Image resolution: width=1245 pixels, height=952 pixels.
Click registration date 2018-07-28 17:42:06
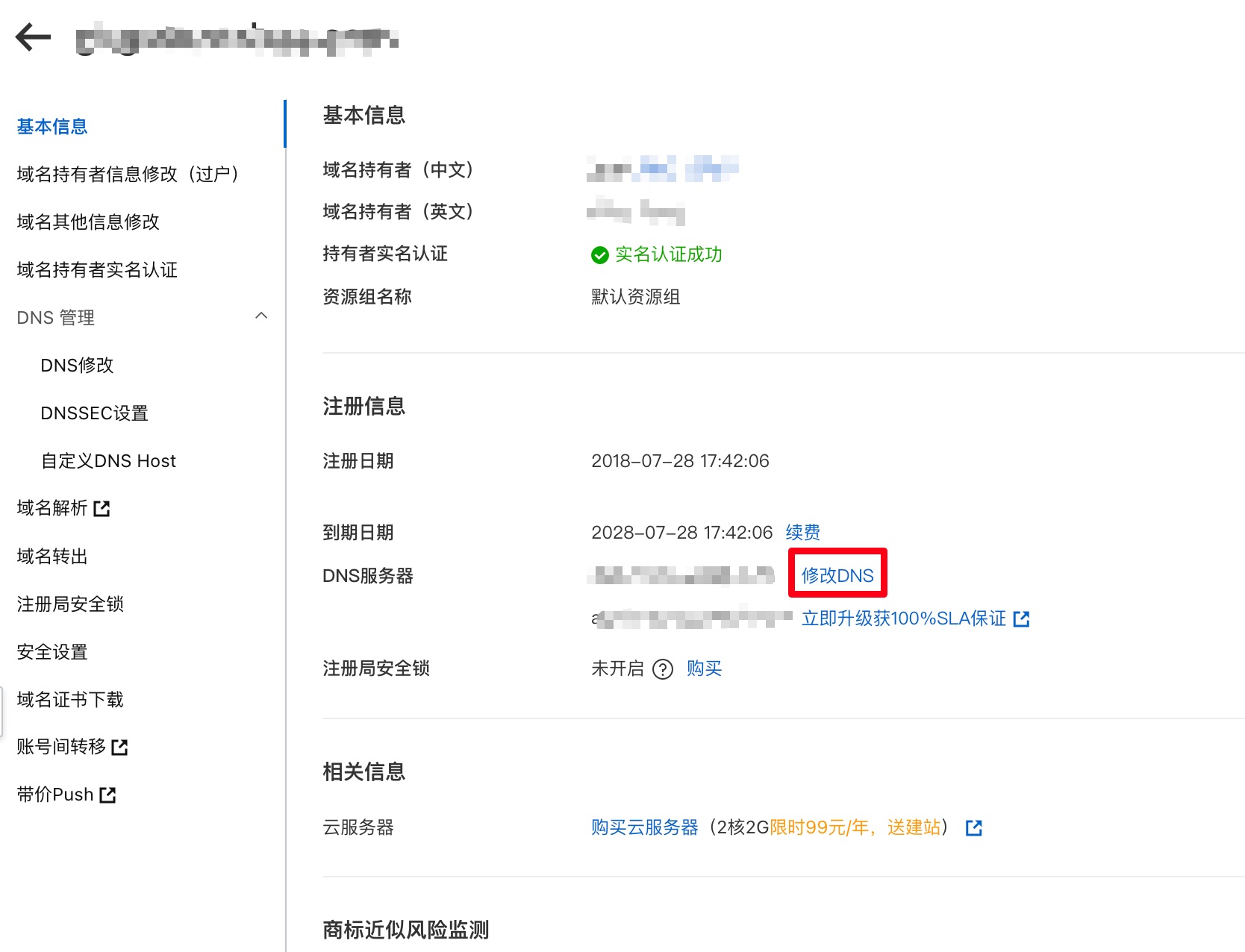coord(680,461)
